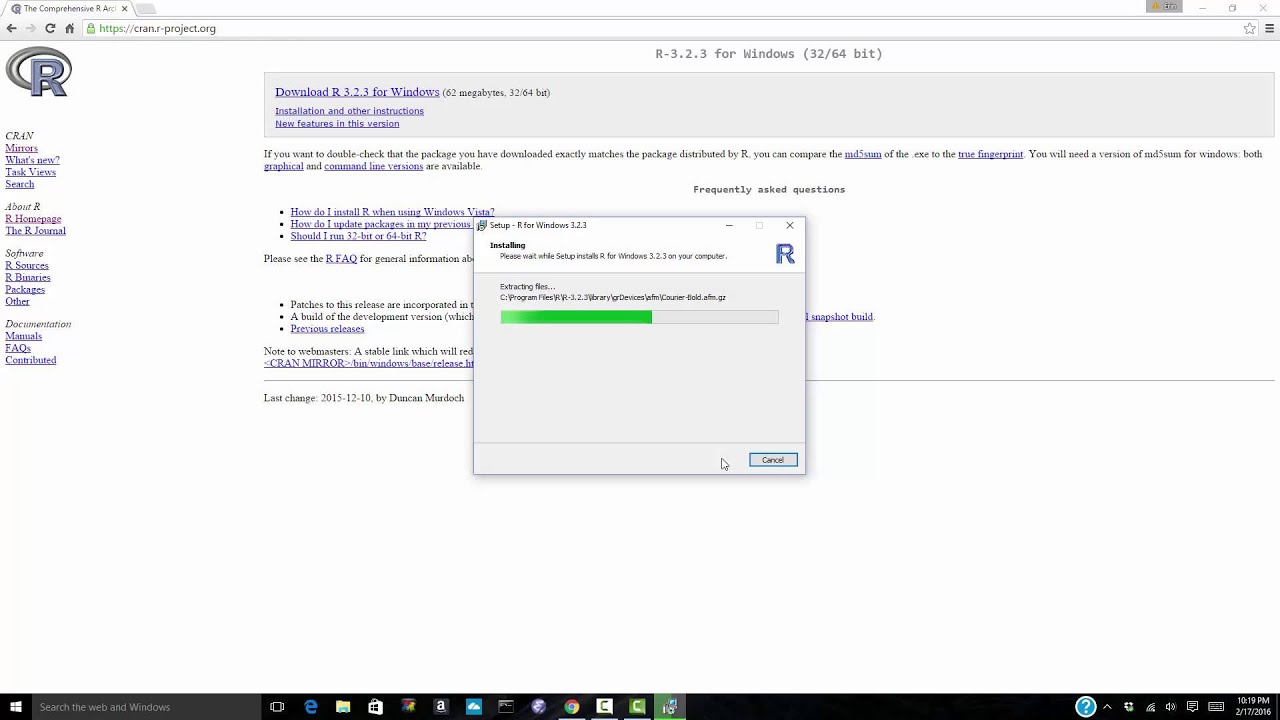Close the R Setup dialog window
Image resolution: width=1280 pixels, height=720 pixels.
(790, 225)
